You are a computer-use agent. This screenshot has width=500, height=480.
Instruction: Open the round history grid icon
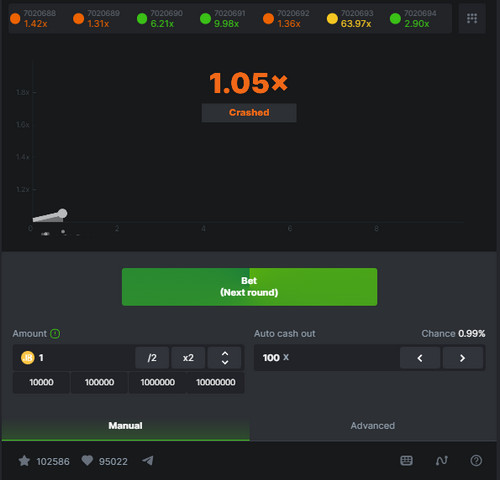pyautogui.click(x=472, y=18)
